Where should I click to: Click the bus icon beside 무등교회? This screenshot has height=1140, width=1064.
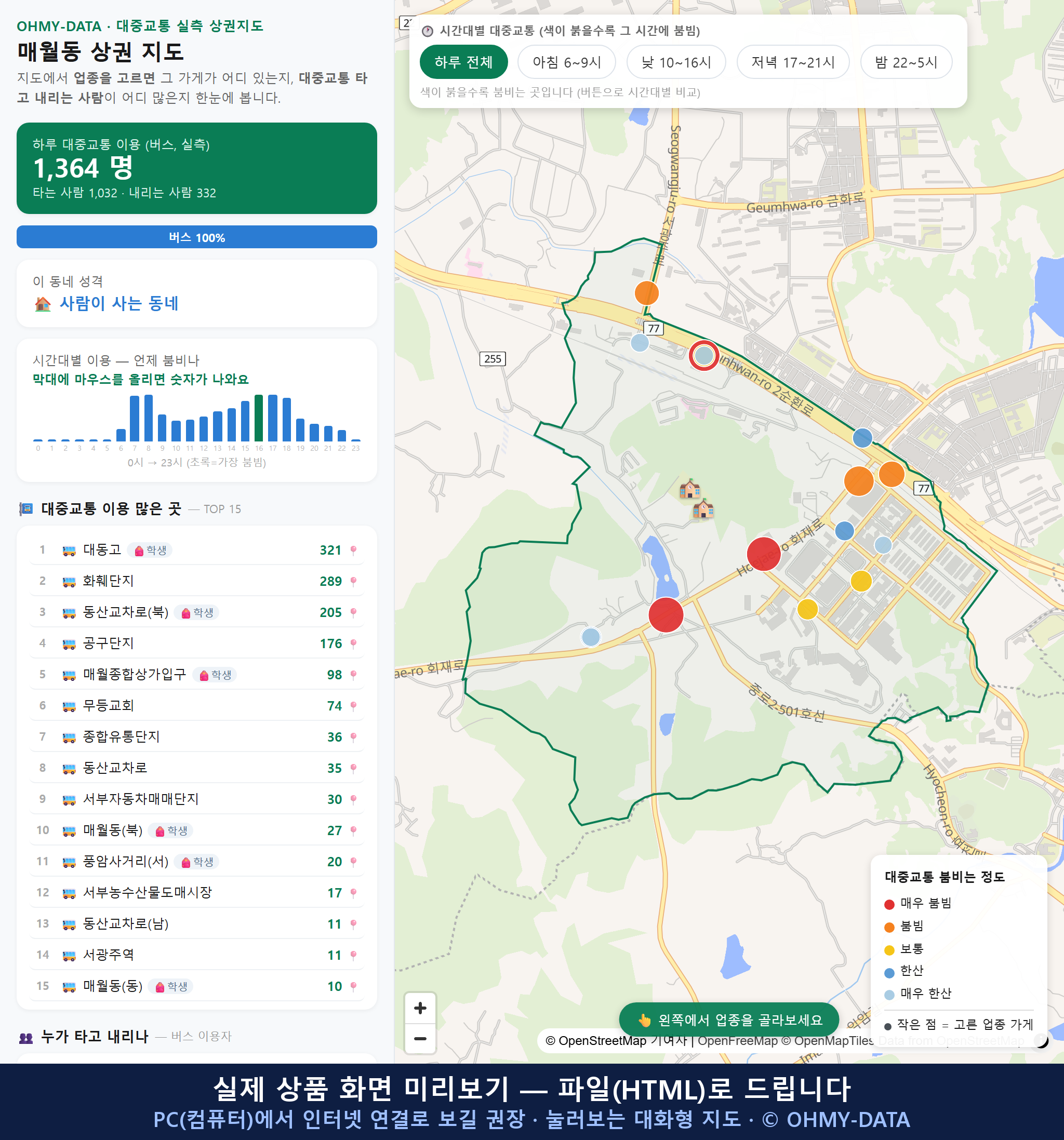pos(69,706)
